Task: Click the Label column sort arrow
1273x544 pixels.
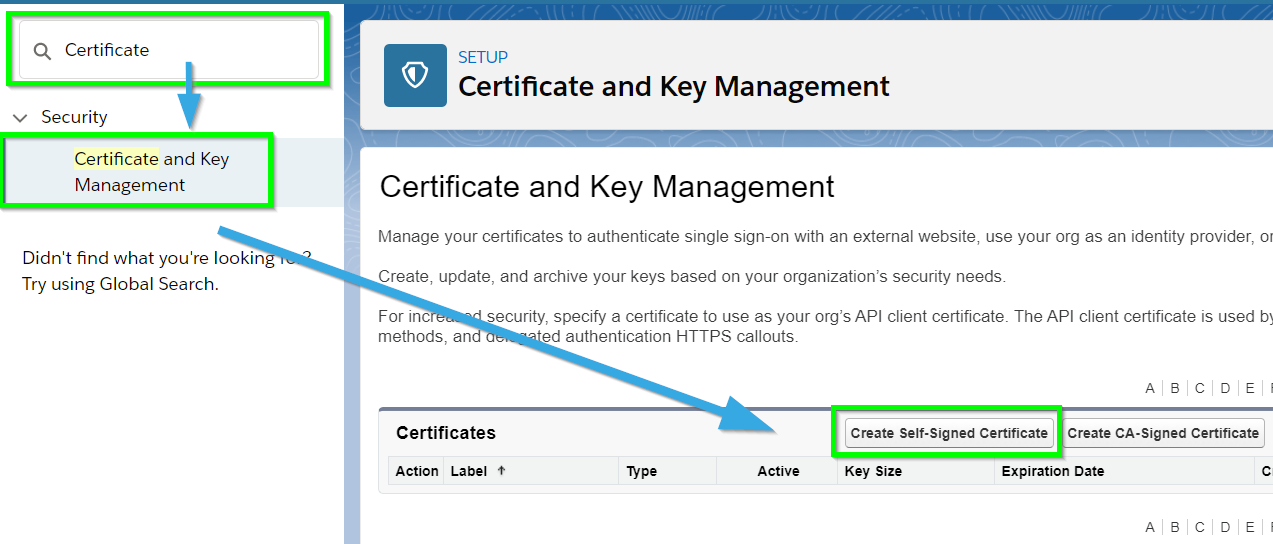Action: tap(501, 470)
